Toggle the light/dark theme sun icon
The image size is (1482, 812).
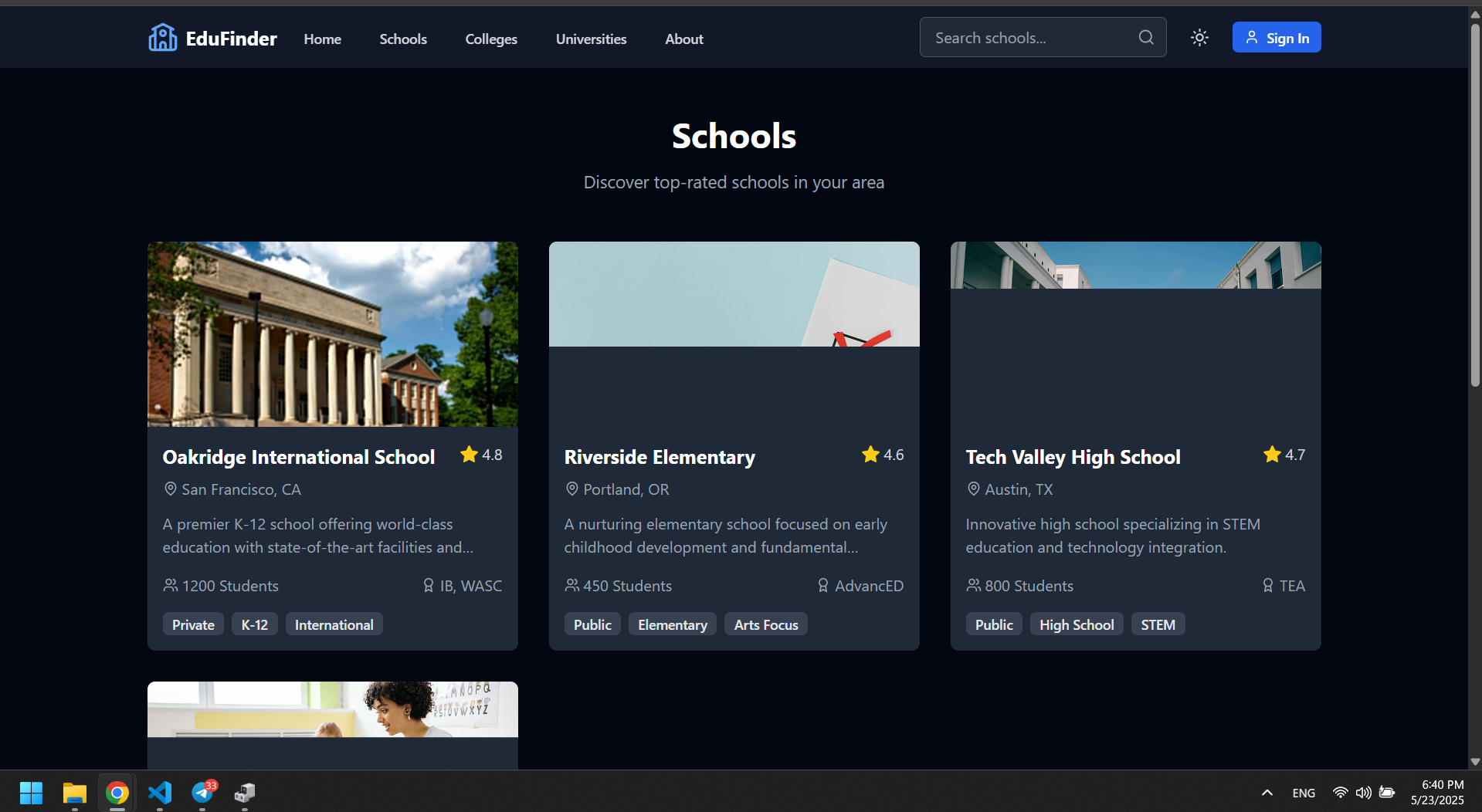(x=1199, y=37)
